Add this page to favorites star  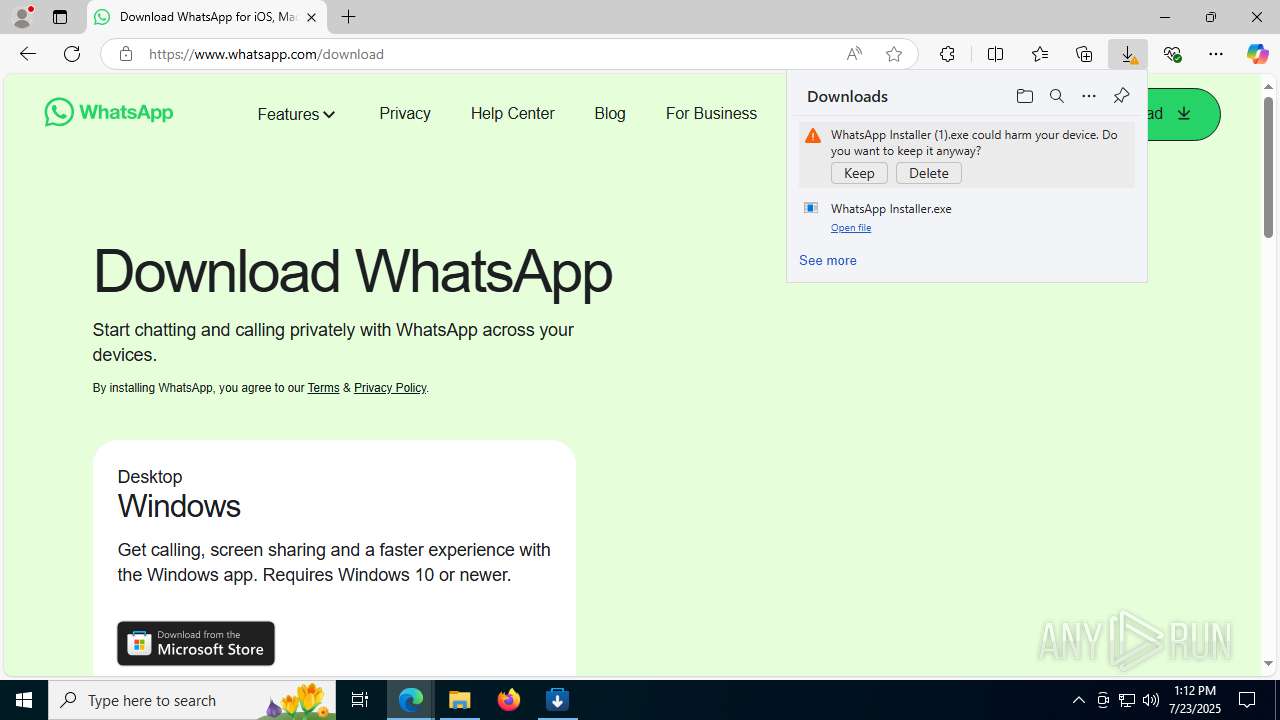pyautogui.click(x=894, y=54)
